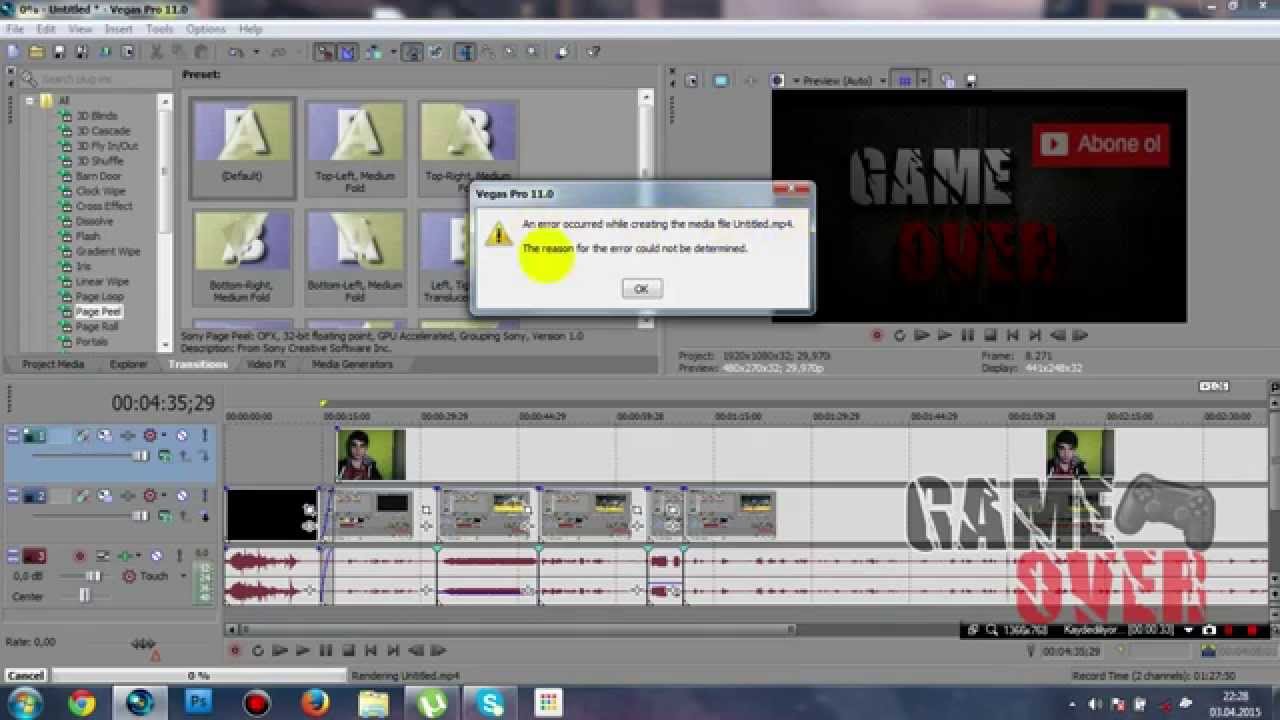Open the overlays dropdown arrow in preview
The height and width of the screenshot is (720, 1280).
tap(924, 81)
